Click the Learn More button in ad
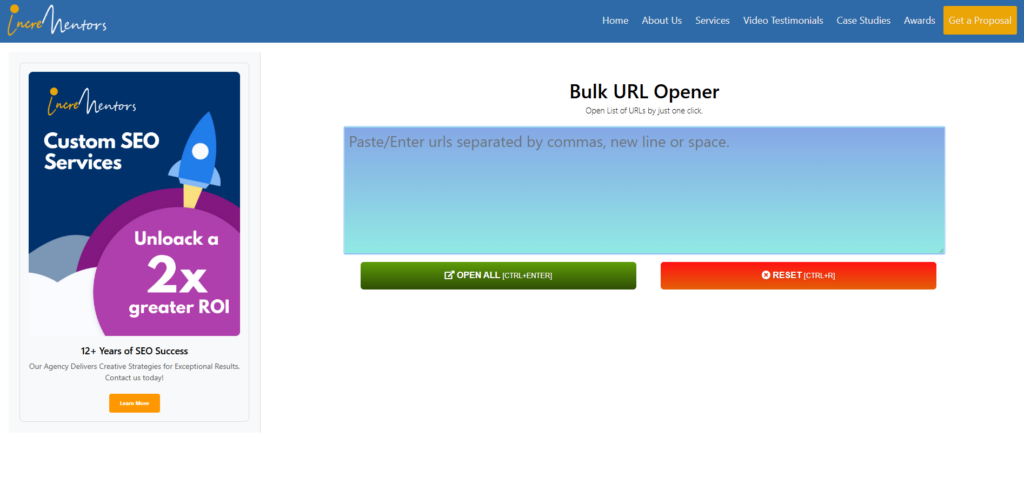The image size is (1024, 478). 135,403
